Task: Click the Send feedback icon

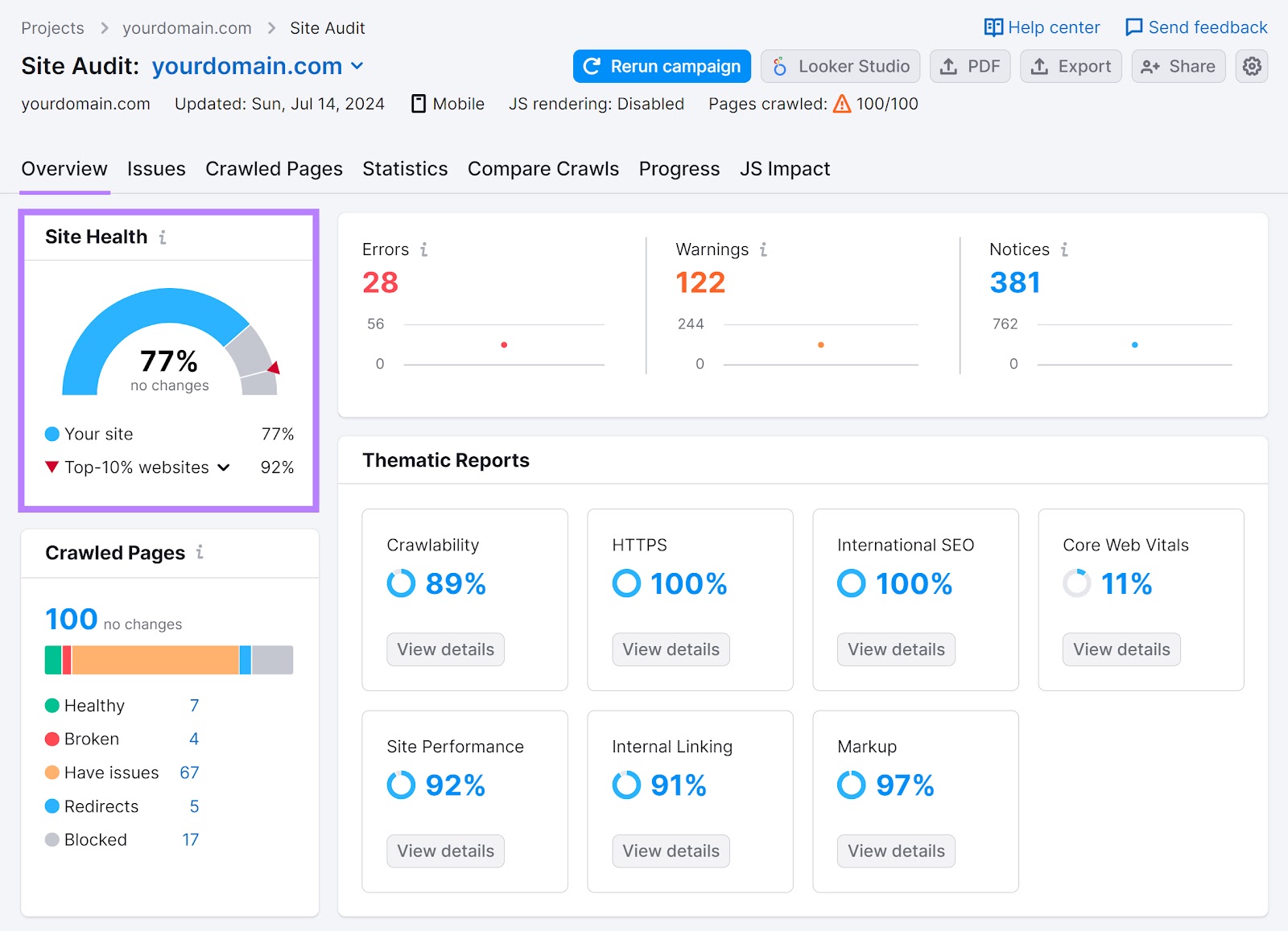Action: click(1133, 27)
